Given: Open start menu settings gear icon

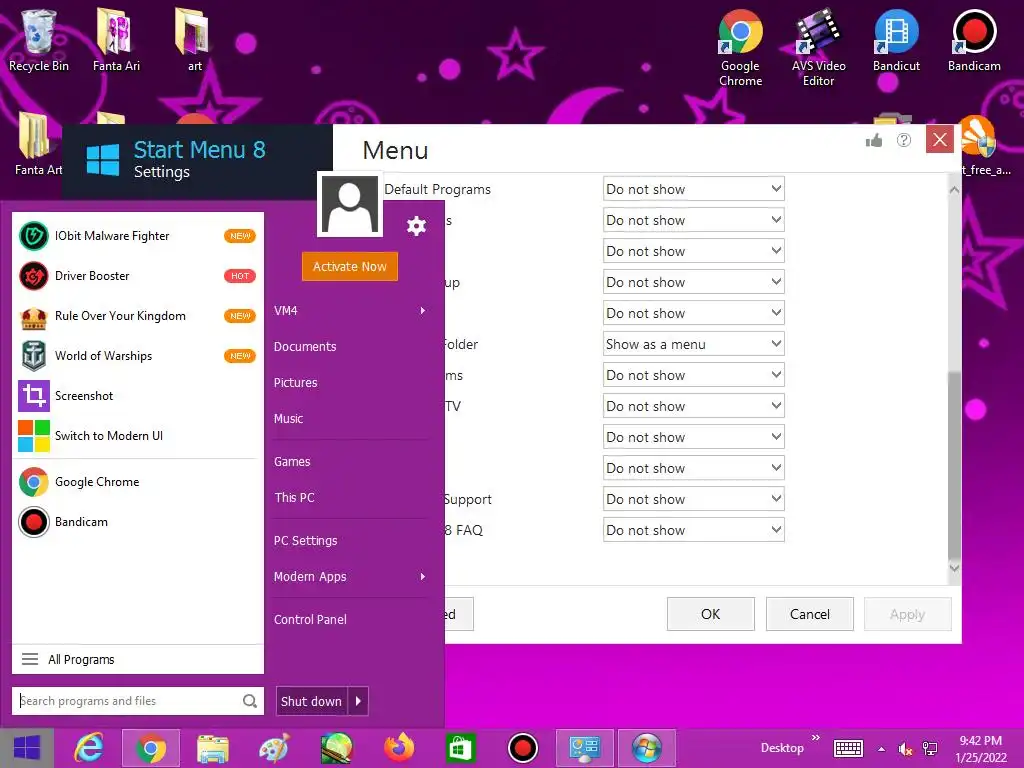Looking at the screenshot, I should (416, 226).
